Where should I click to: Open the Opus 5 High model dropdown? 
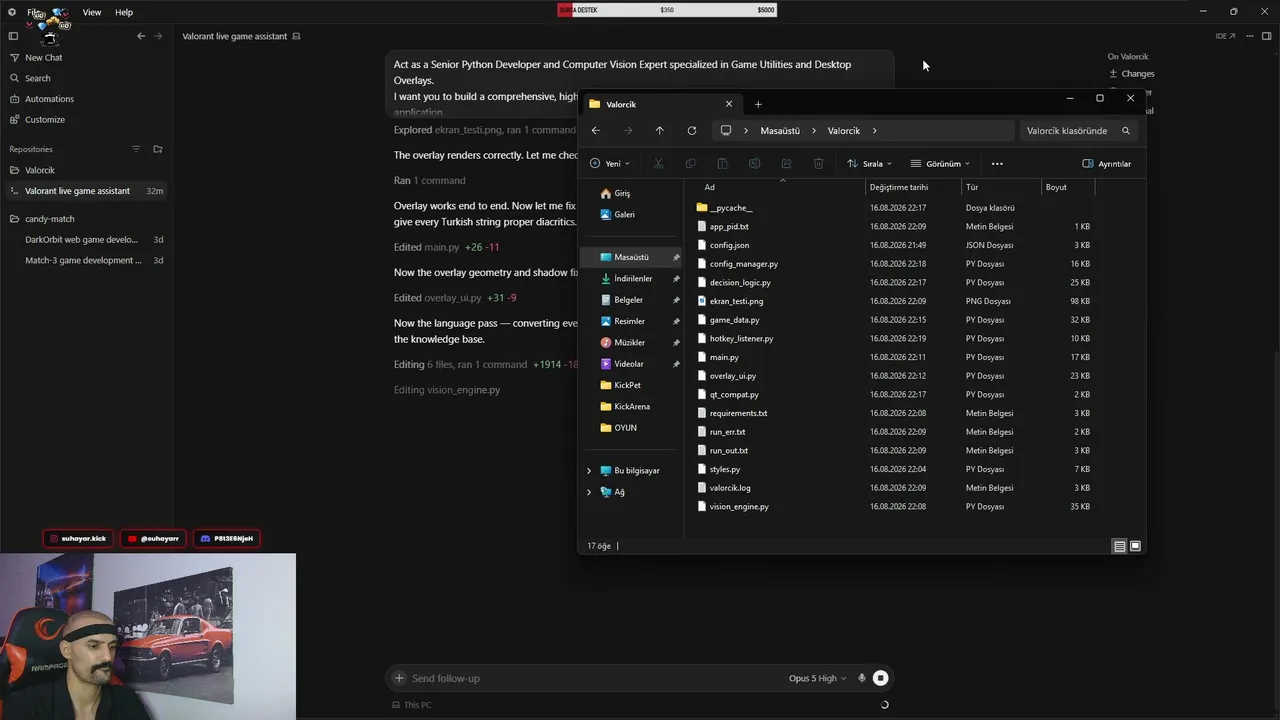tap(817, 678)
